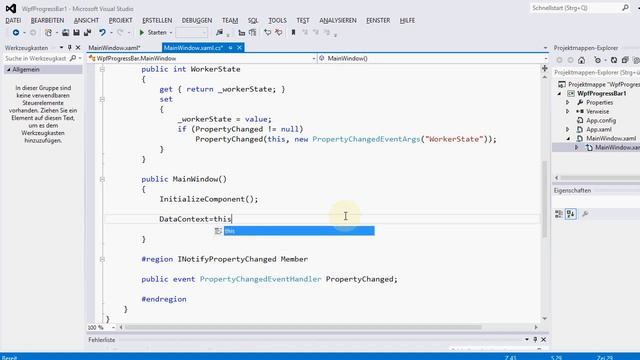Open the PROJEKT menu
This screenshot has height=360, width=640.
(120, 20)
